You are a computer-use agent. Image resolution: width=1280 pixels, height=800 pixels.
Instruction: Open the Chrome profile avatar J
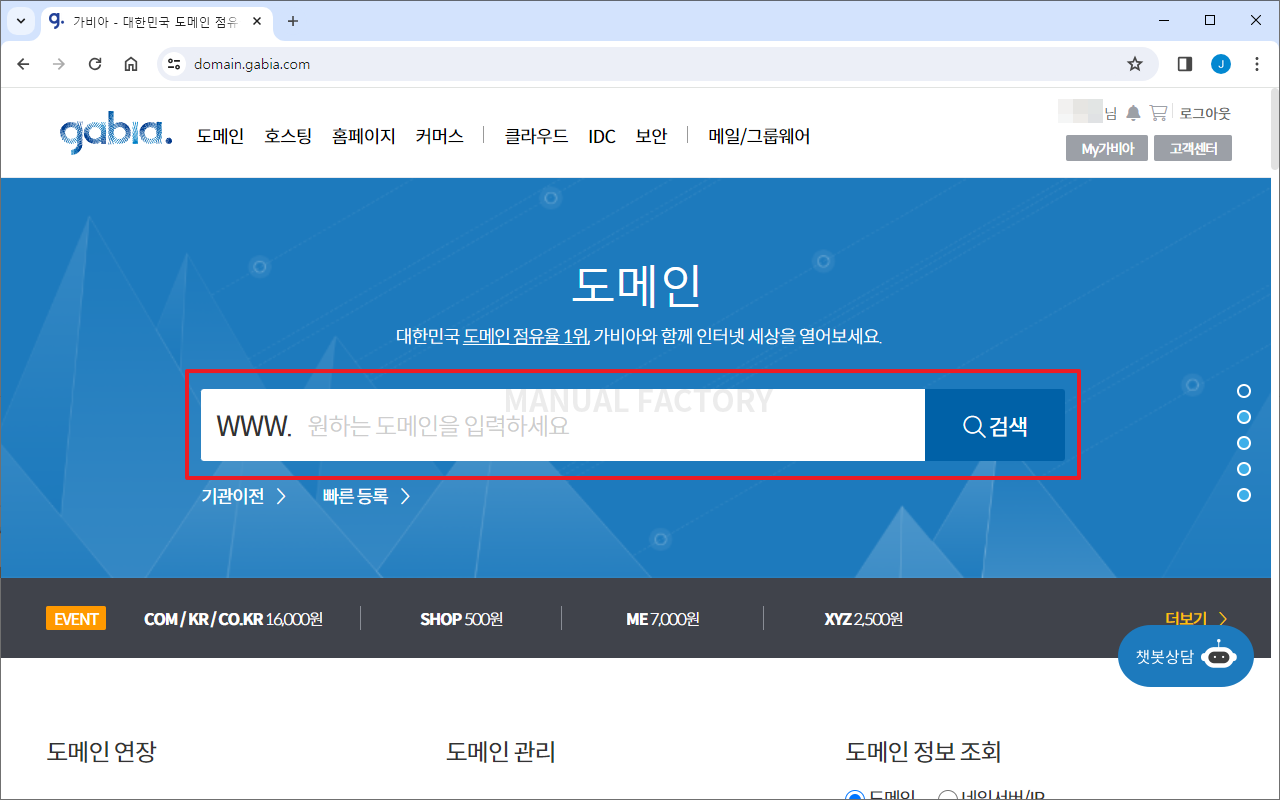tap(1221, 64)
